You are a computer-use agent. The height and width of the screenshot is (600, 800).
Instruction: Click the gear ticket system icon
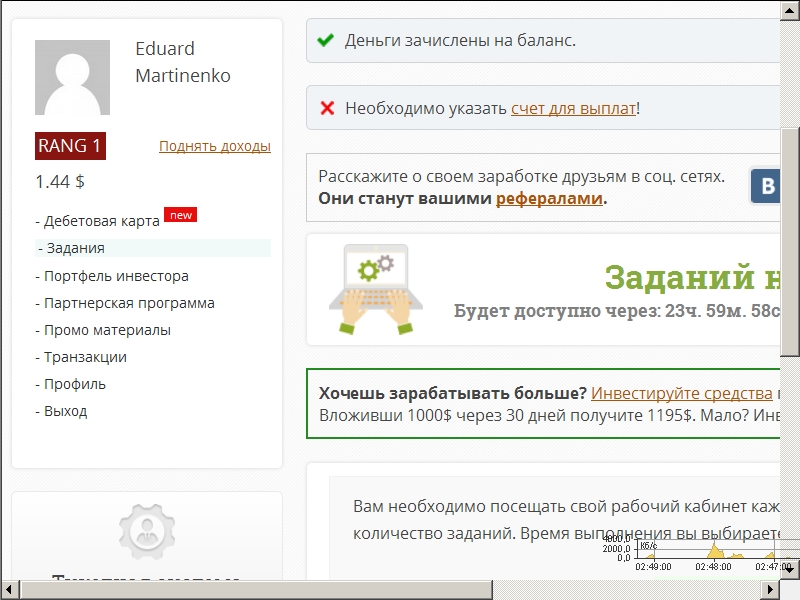[x=147, y=532]
